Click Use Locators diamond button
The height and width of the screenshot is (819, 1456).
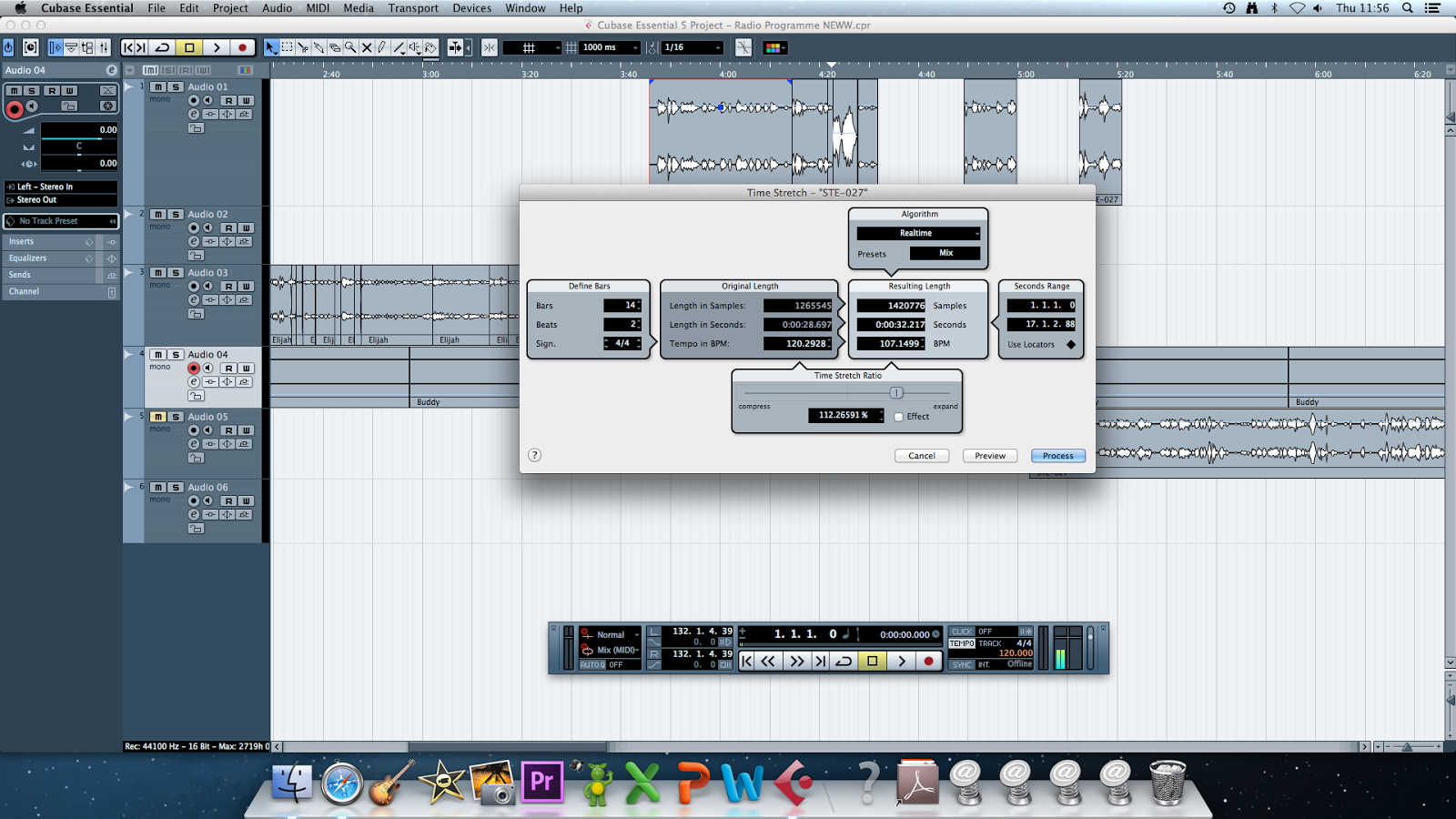coord(1071,344)
